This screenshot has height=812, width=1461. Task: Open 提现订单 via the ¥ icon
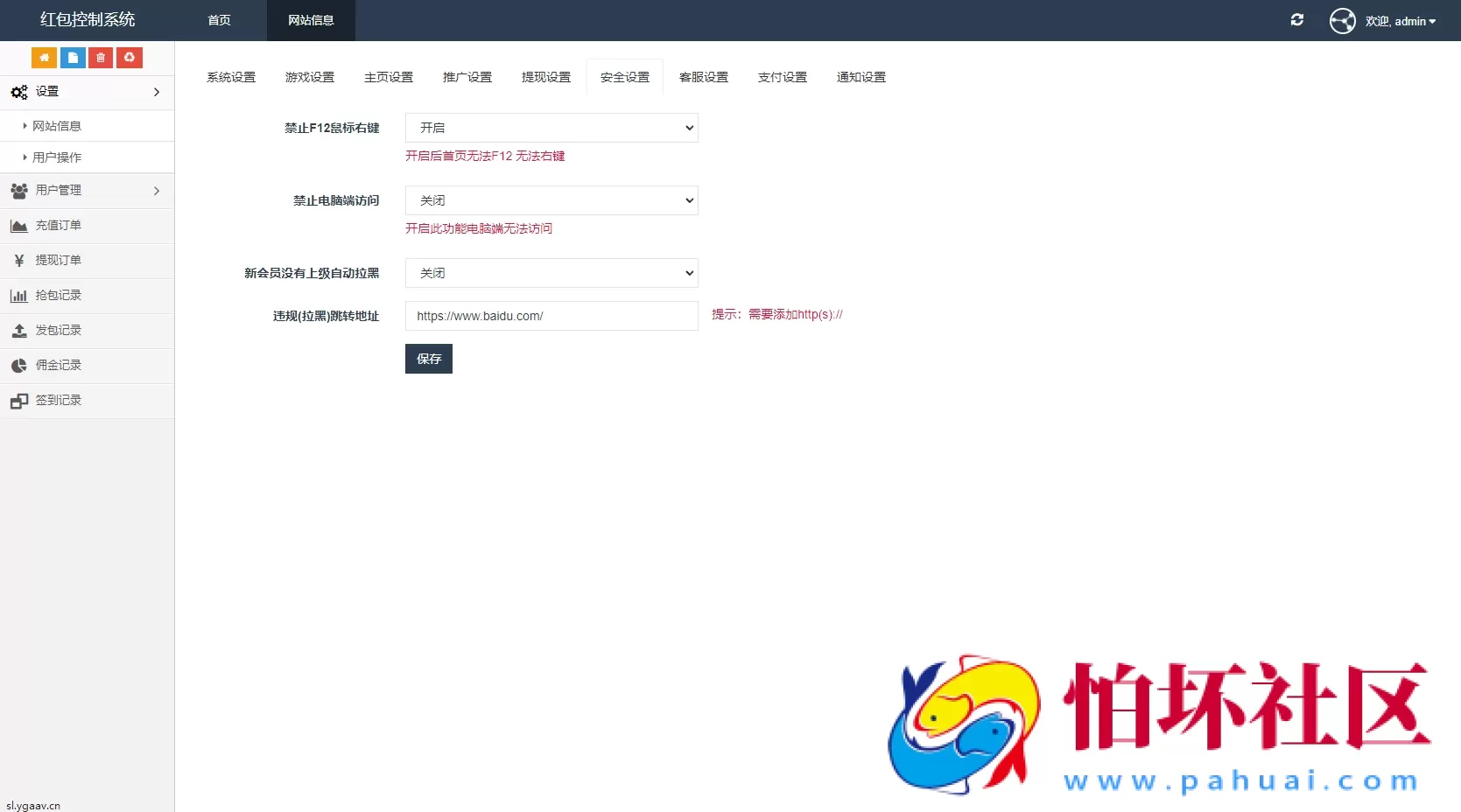[18, 261]
